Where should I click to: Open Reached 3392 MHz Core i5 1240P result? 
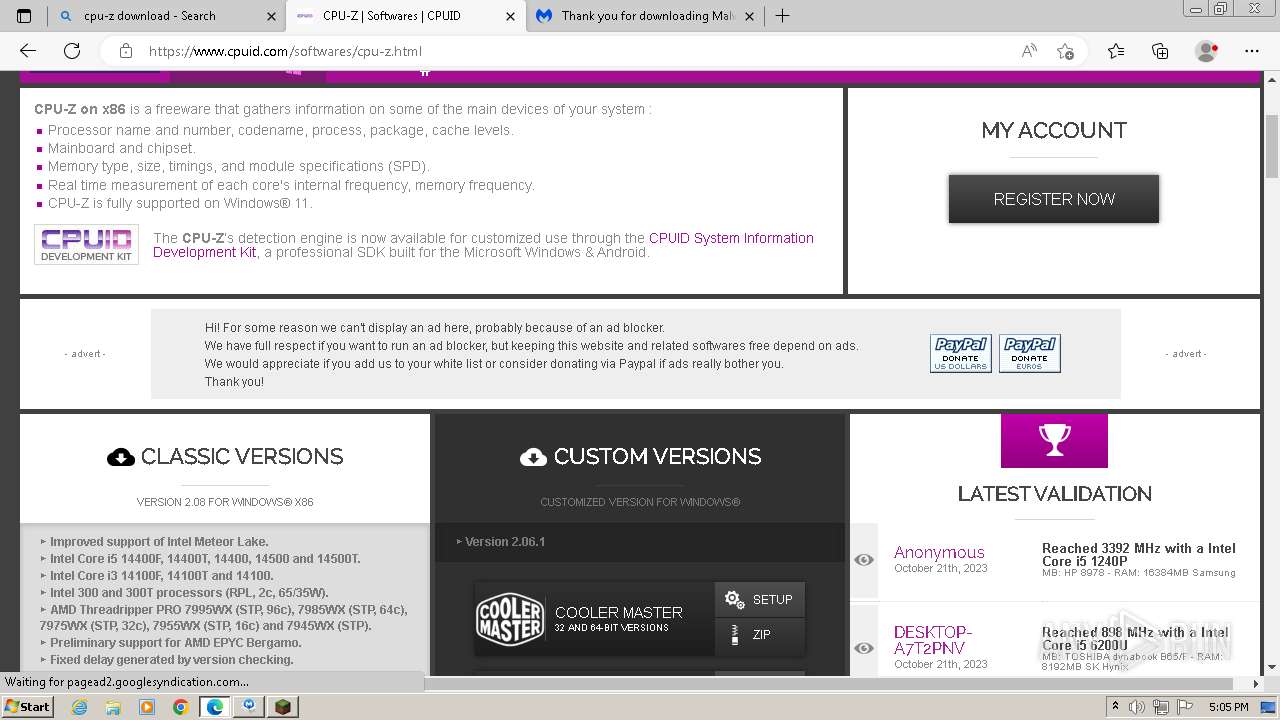tap(1139, 554)
